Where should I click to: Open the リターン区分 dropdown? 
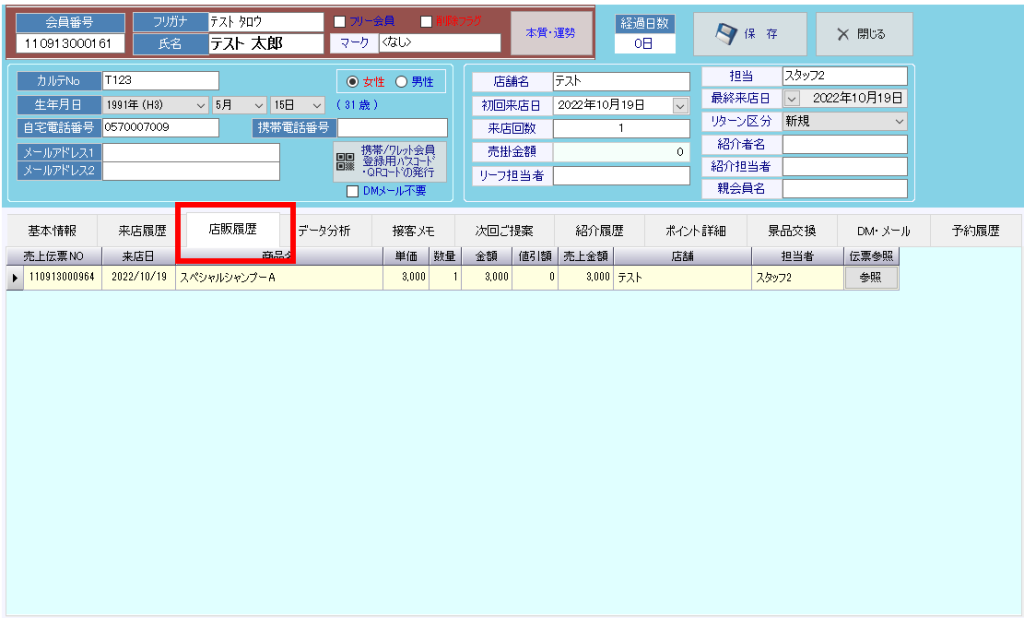tap(899, 121)
